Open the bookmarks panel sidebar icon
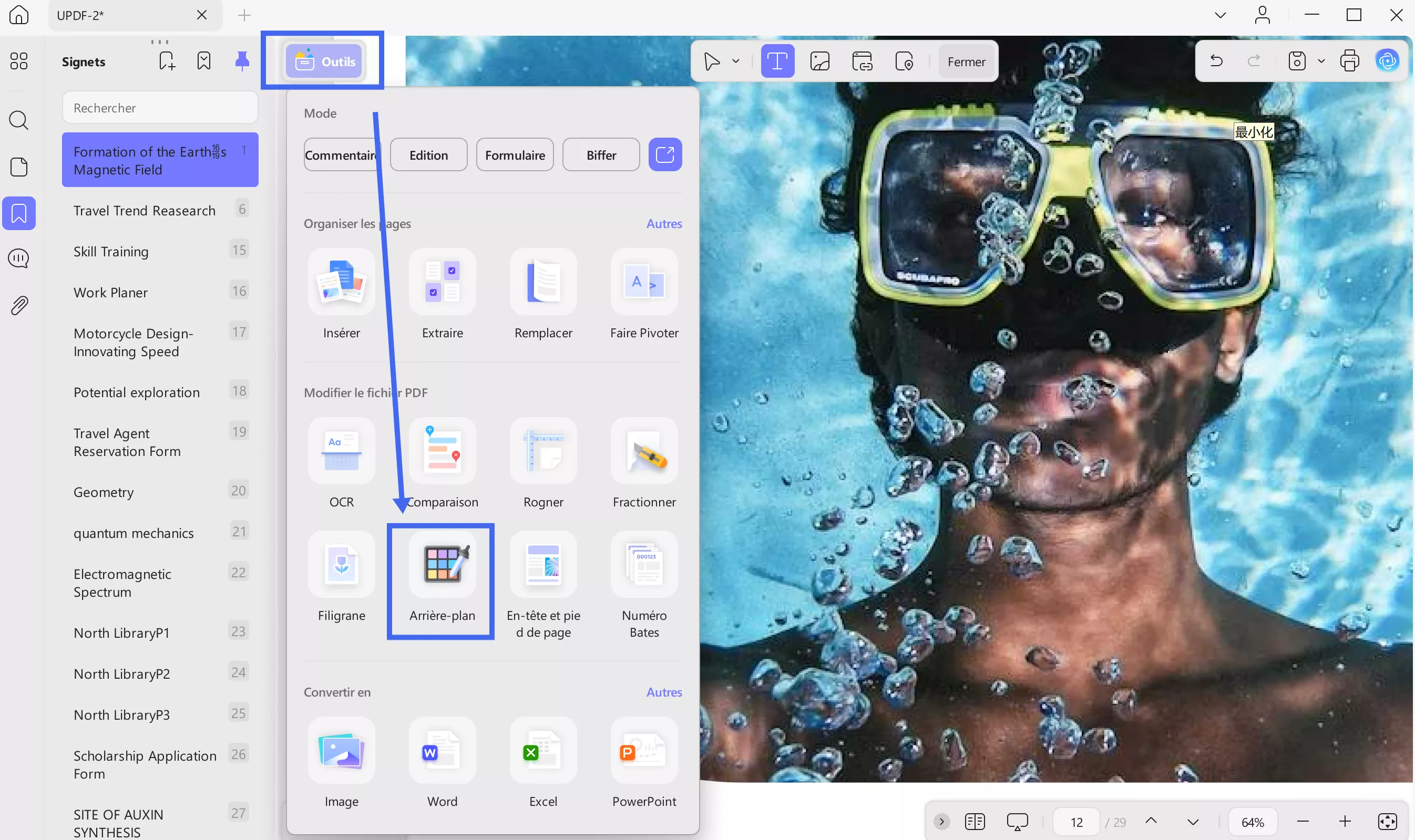The width and height of the screenshot is (1415, 840). [19, 213]
